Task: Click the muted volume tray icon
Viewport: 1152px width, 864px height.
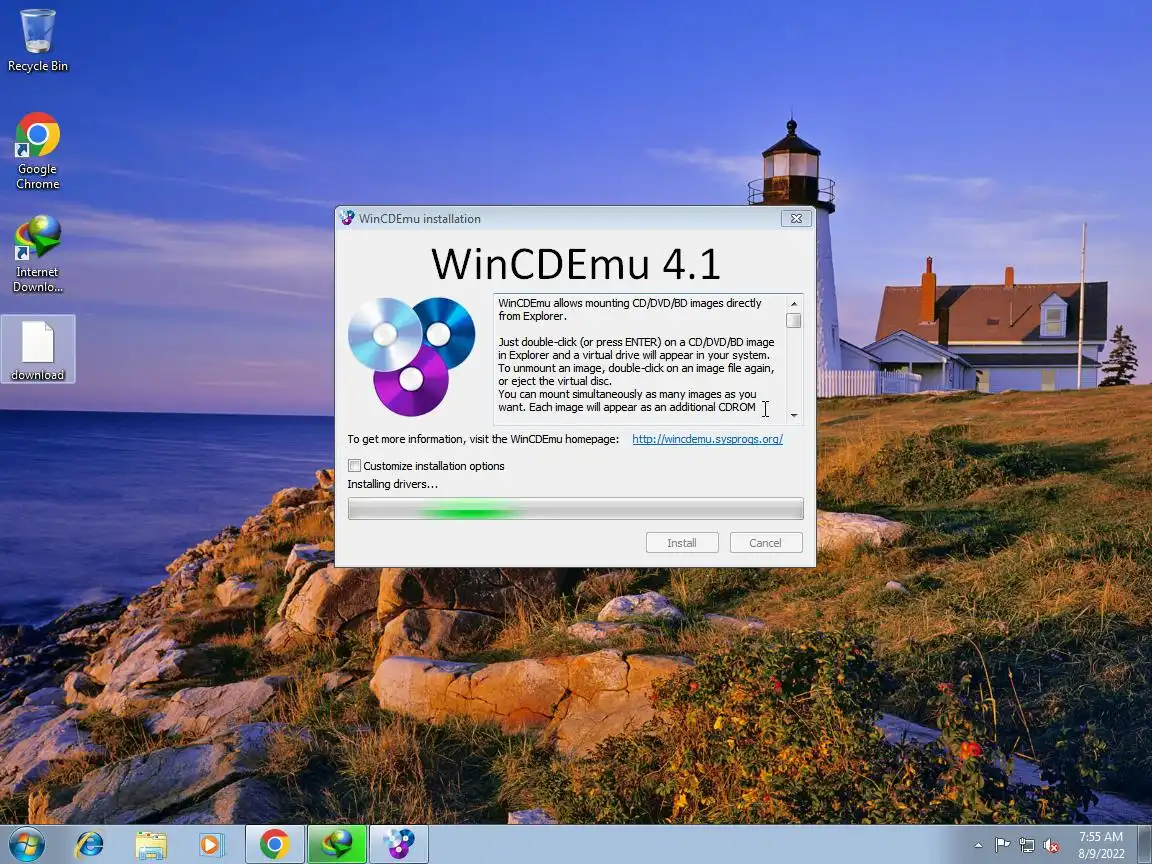Action: pyautogui.click(x=1051, y=846)
